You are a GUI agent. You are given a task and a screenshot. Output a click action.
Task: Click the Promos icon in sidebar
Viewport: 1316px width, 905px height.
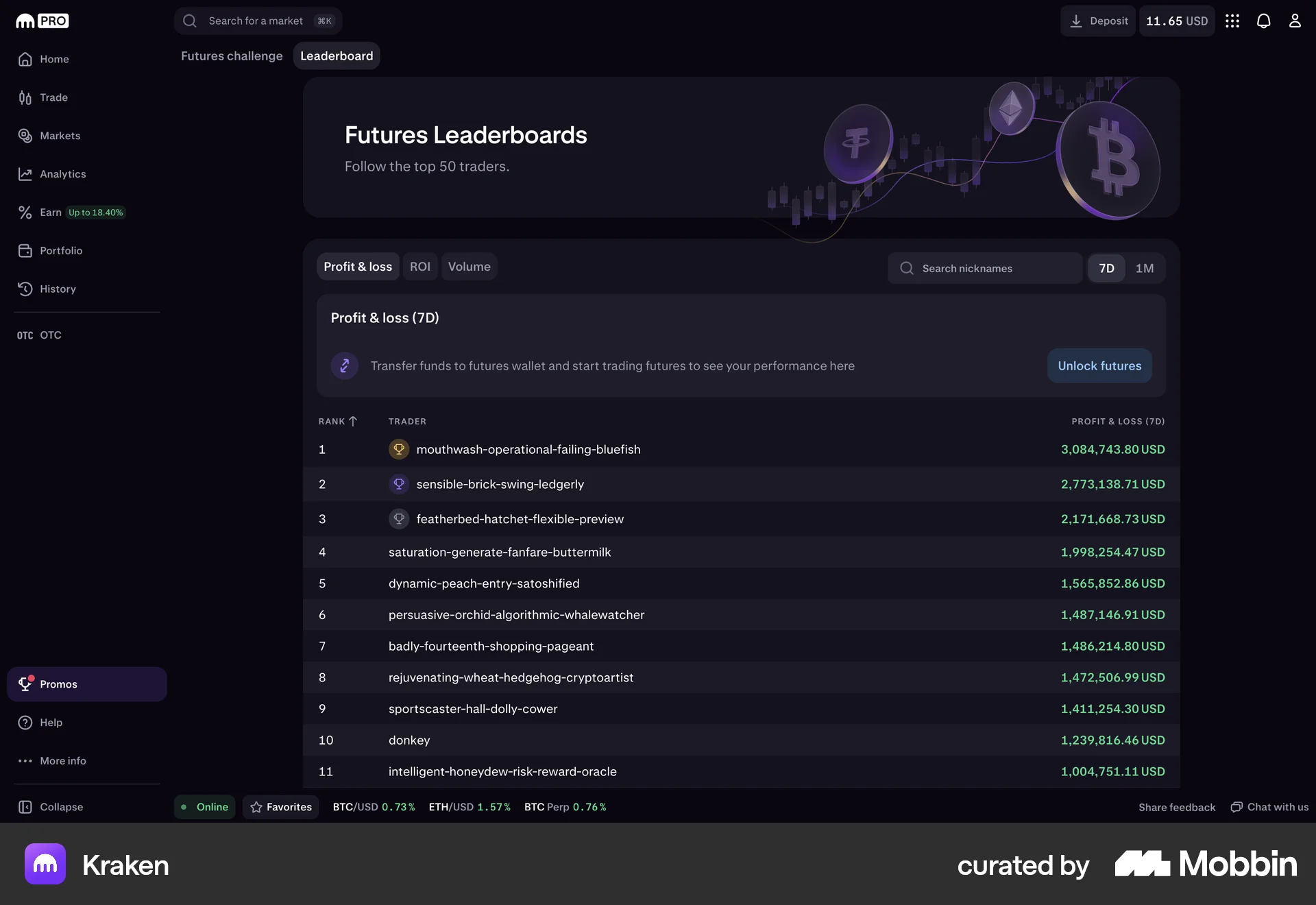click(25, 684)
